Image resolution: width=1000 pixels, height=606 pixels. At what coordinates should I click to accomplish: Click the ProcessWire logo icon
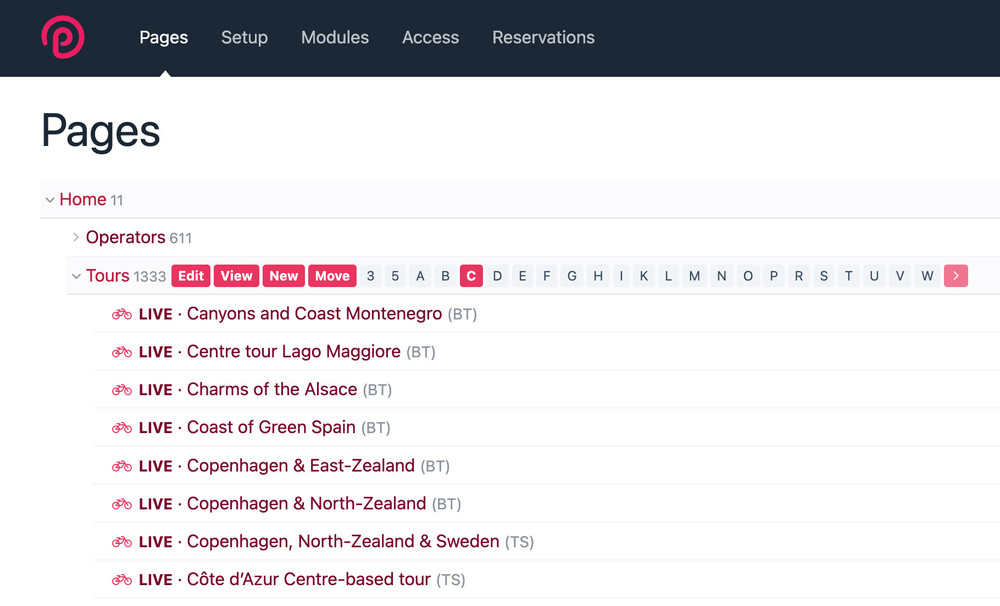click(x=62, y=38)
